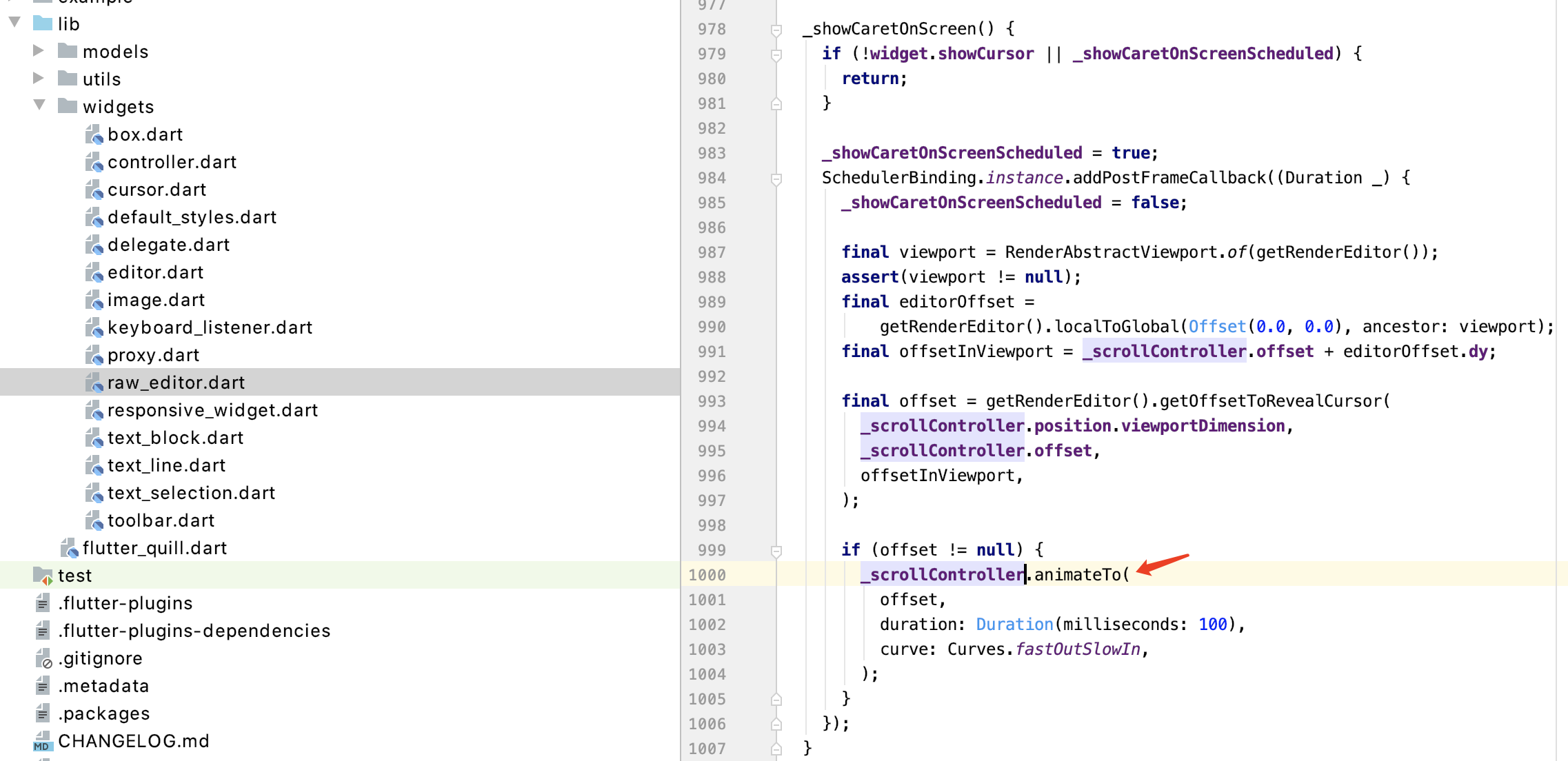Screen dimensions: 1568x761
Task: Click the Dart icon beside flutter_quill.dart
Action: tap(68, 548)
